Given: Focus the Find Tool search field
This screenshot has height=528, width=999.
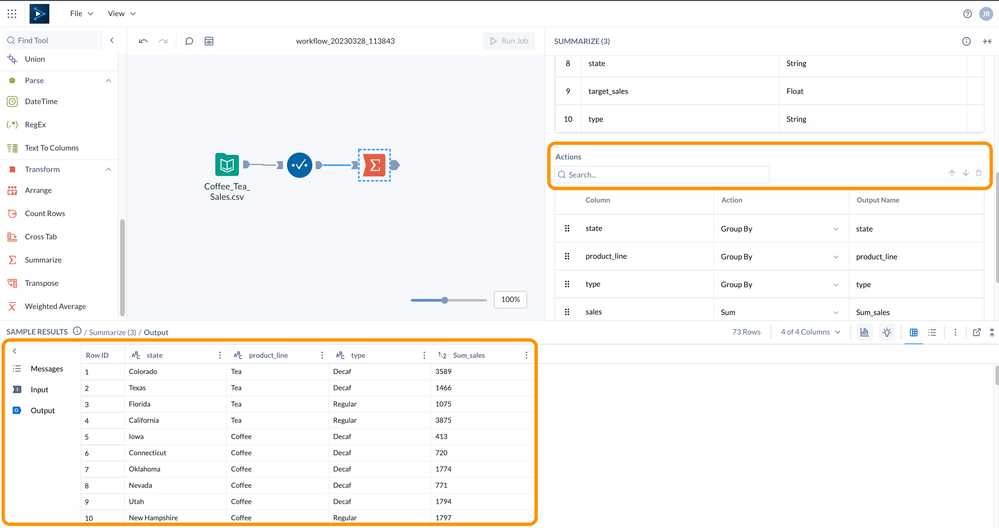Looking at the screenshot, I should 53,40.
